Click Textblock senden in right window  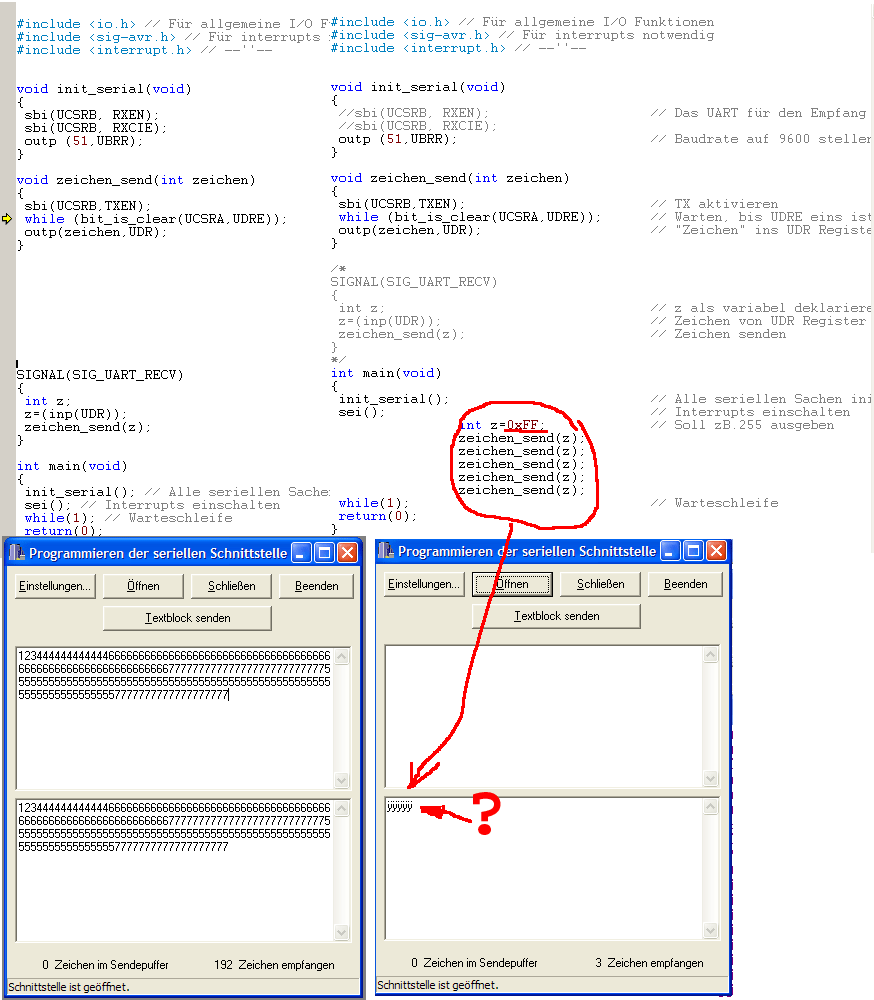556,616
